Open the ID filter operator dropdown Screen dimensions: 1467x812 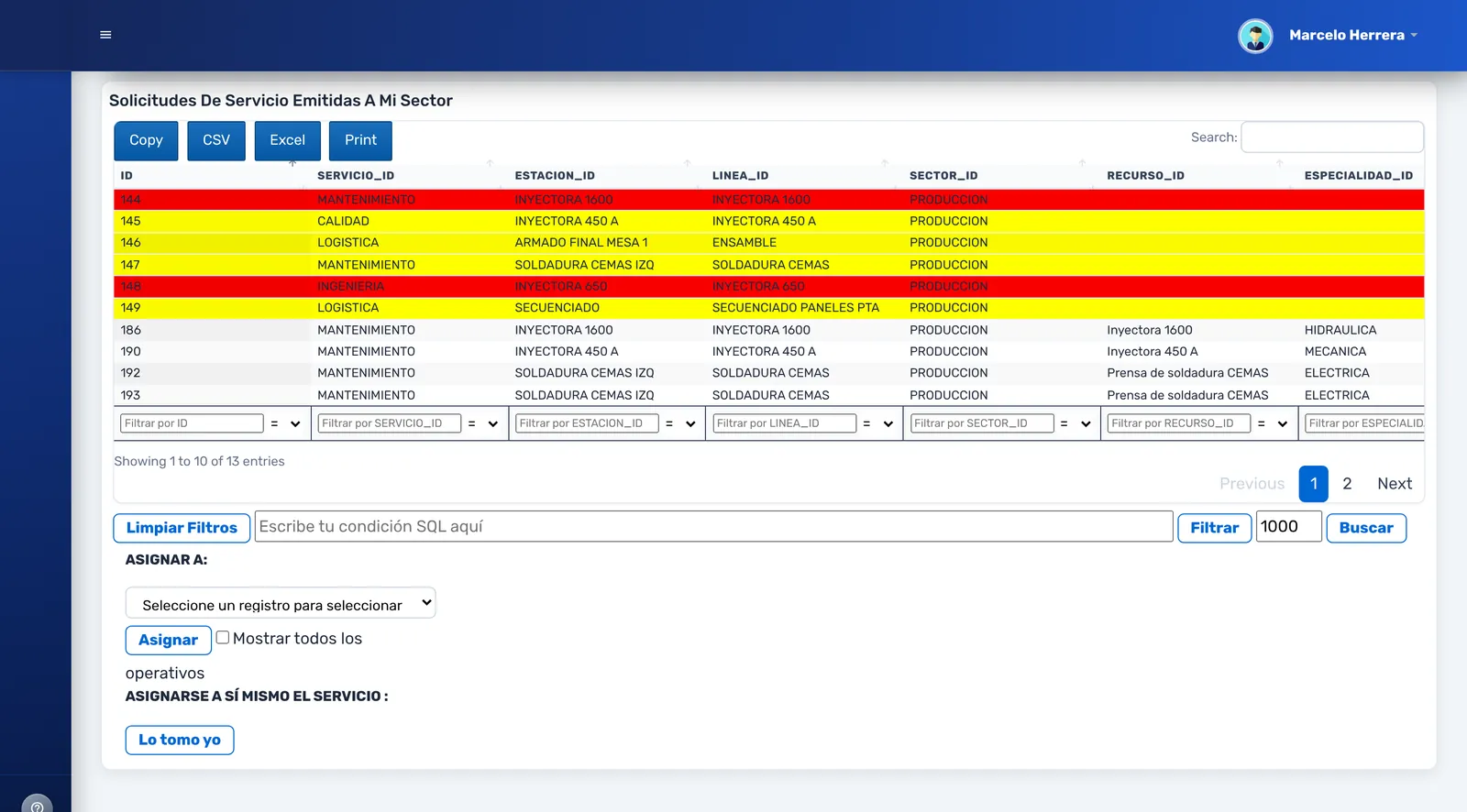tap(285, 423)
